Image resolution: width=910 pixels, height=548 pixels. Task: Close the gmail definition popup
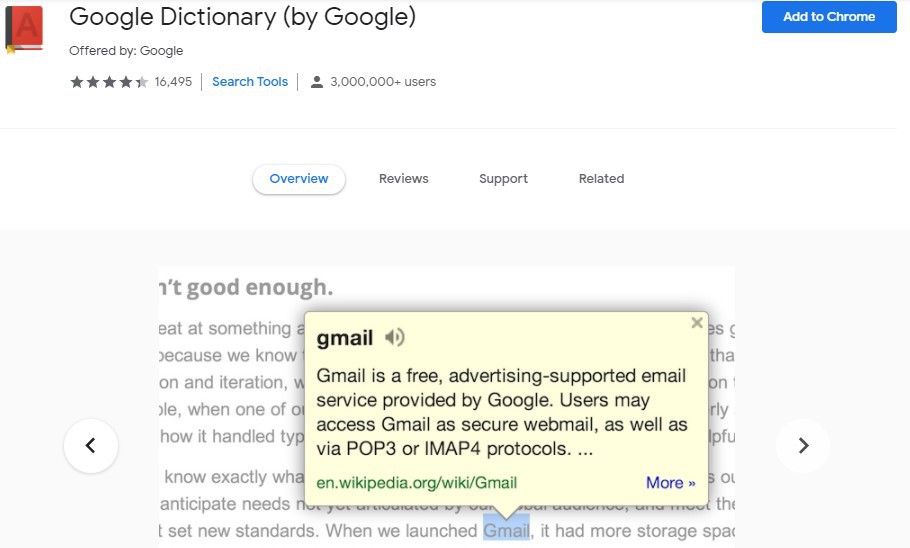pyautogui.click(x=697, y=323)
